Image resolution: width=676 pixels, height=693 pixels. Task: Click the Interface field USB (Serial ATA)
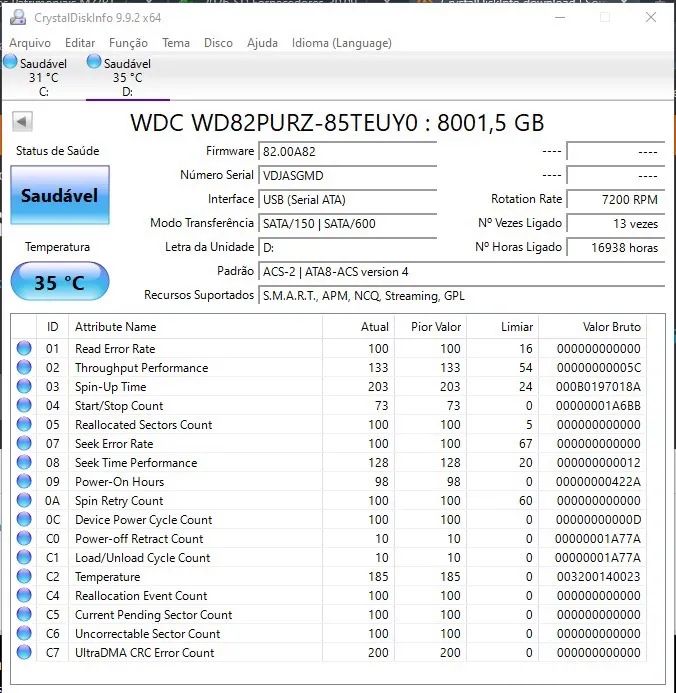coord(348,199)
